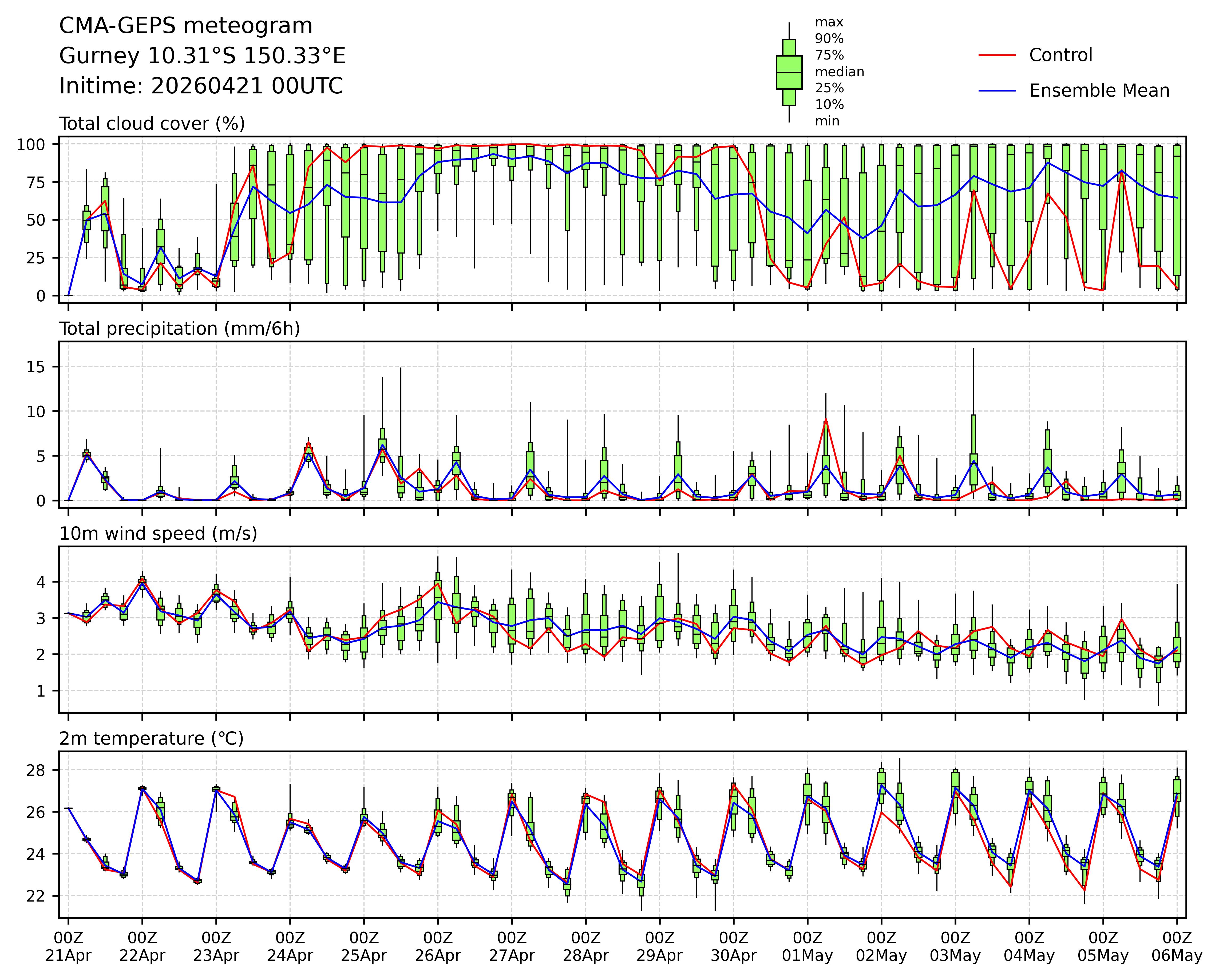Click the 2m temperature panel title
The height and width of the screenshot is (980, 1219).
[x=151, y=738]
